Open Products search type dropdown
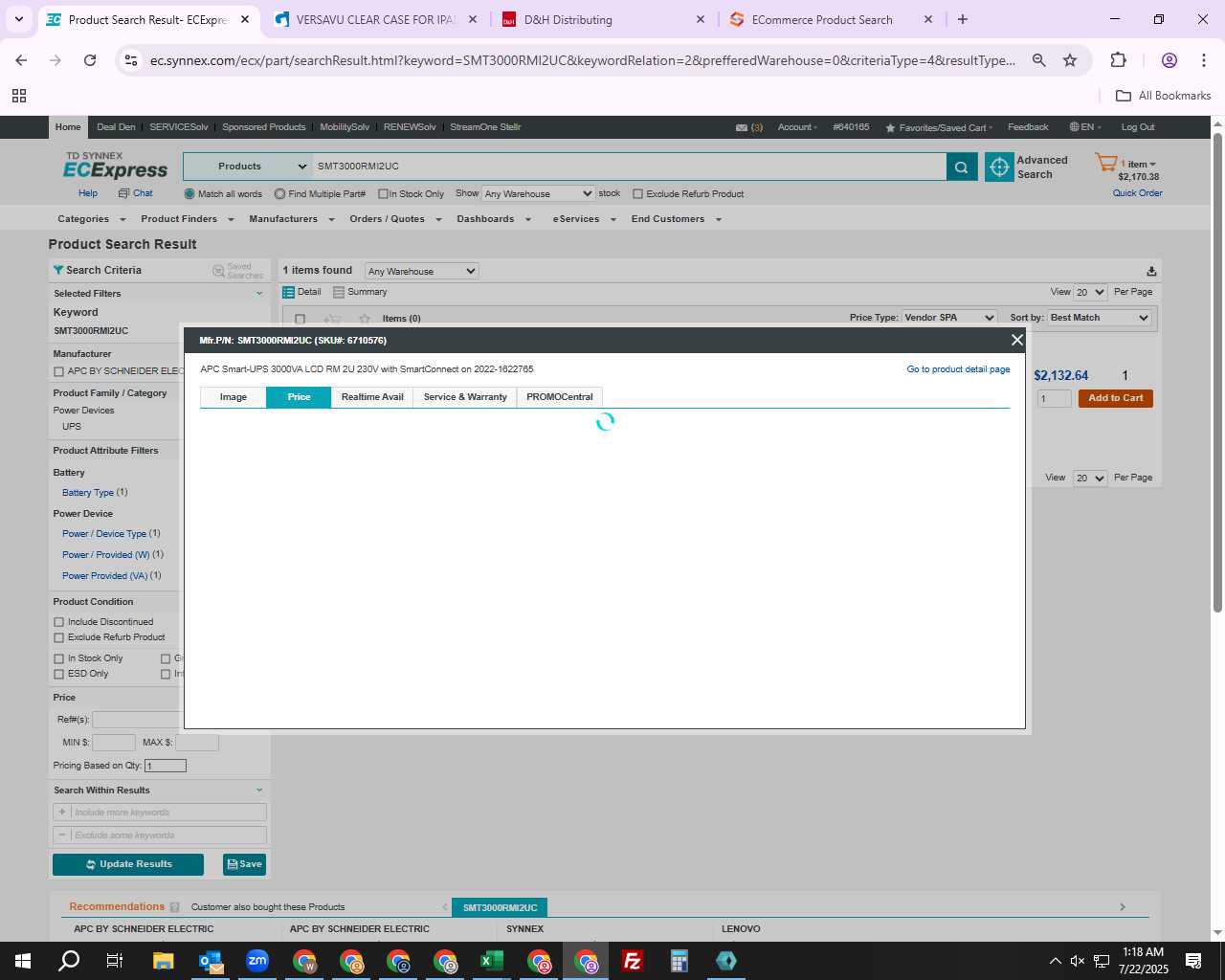Image resolution: width=1225 pixels, height=980 pixels. [248, 167]
